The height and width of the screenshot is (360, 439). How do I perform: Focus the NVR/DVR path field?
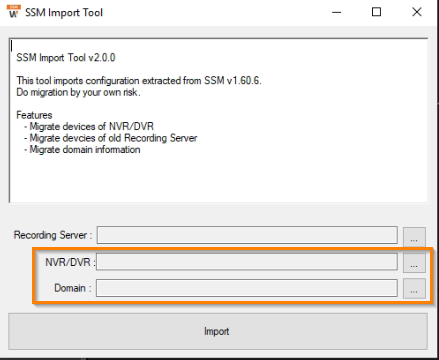coord(247,262)
